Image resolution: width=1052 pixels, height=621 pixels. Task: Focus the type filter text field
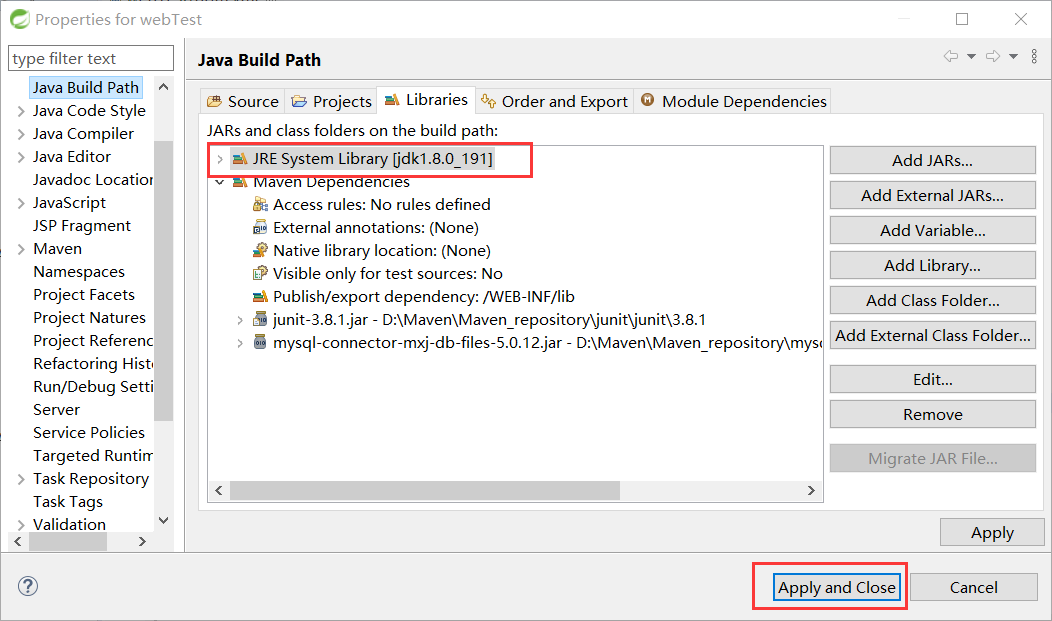click(x=91, y=58)
